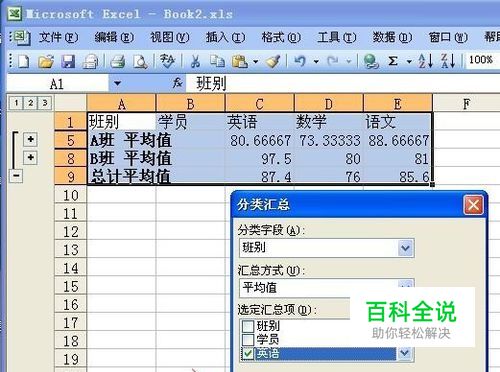Click cell value 97.5
This screenshot has height=372, width=500.
[x=260, y=158]
